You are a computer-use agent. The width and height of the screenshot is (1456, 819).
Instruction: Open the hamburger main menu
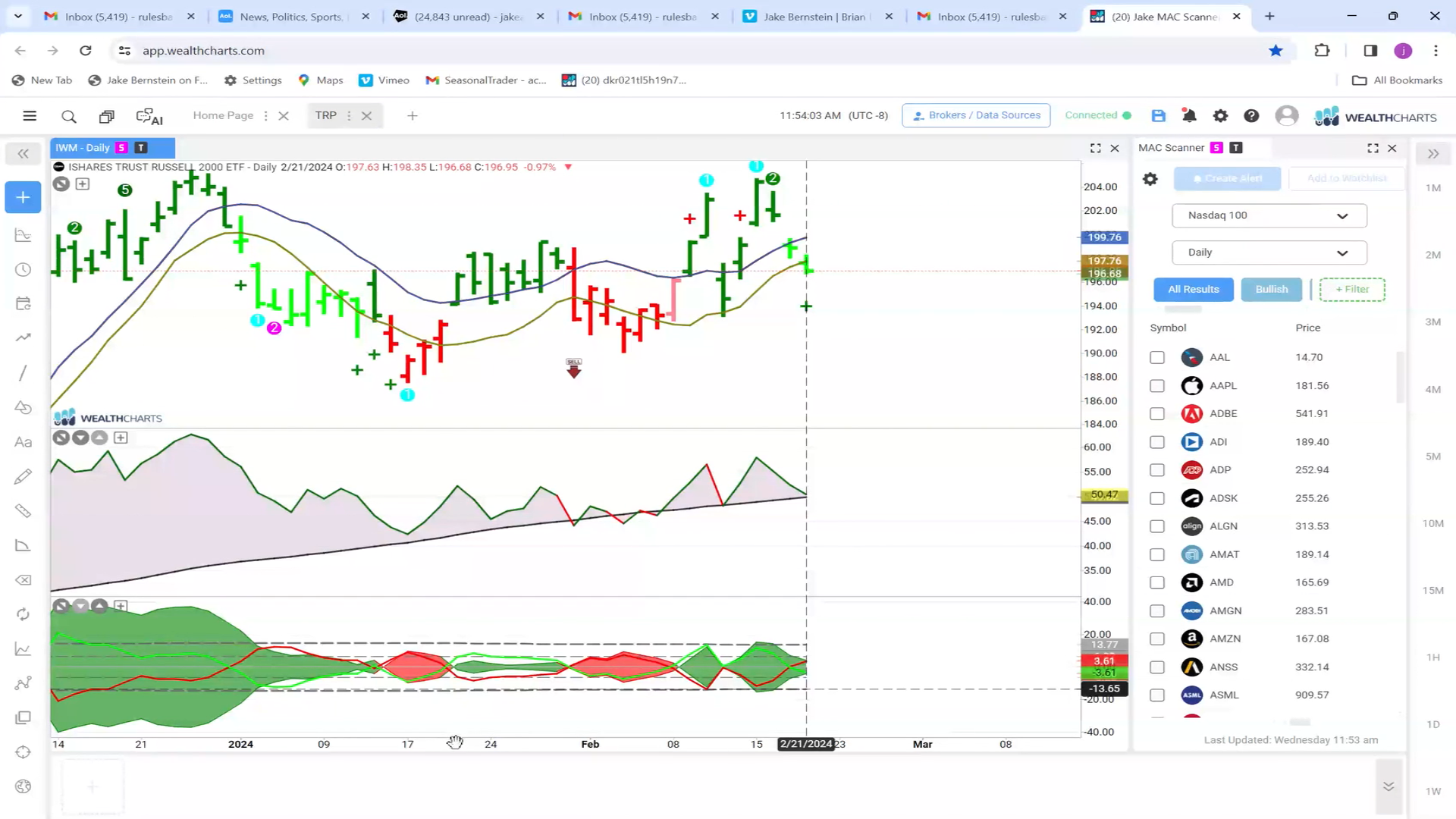[30, 116]
